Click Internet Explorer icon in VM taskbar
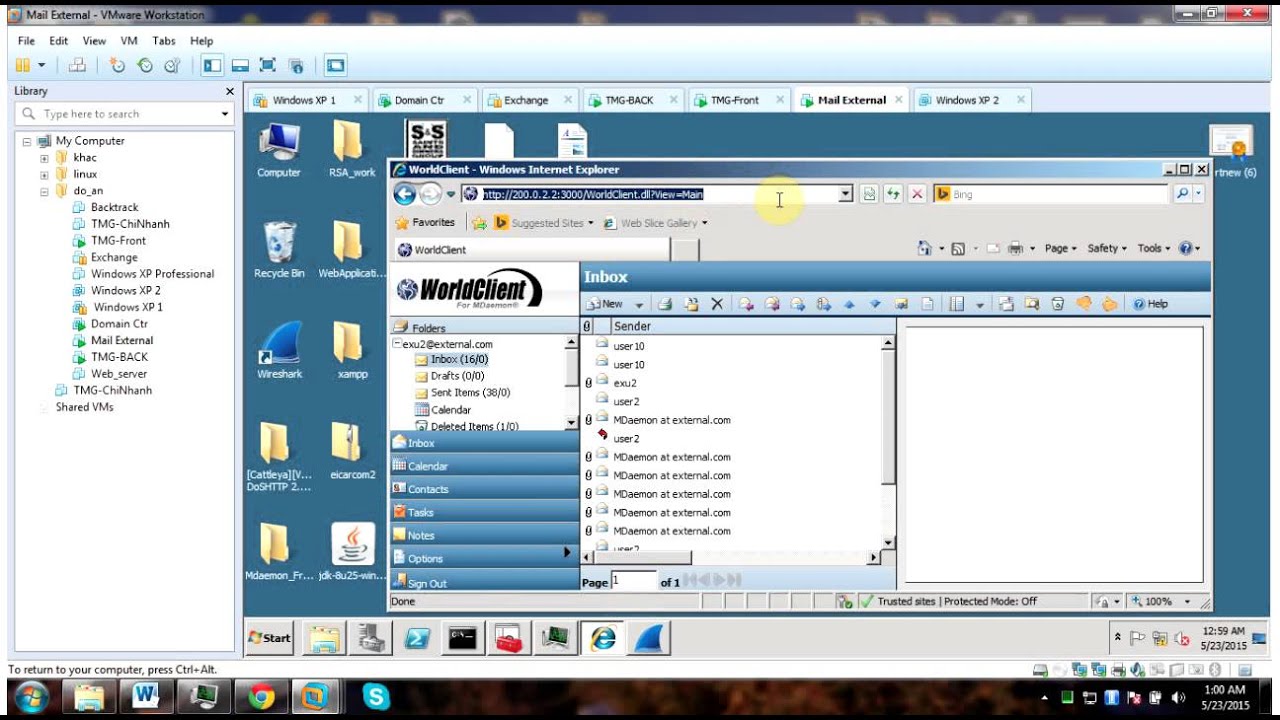Image resolution: width=1280 pixels, height=720 pixels. (x=603, y=638)
